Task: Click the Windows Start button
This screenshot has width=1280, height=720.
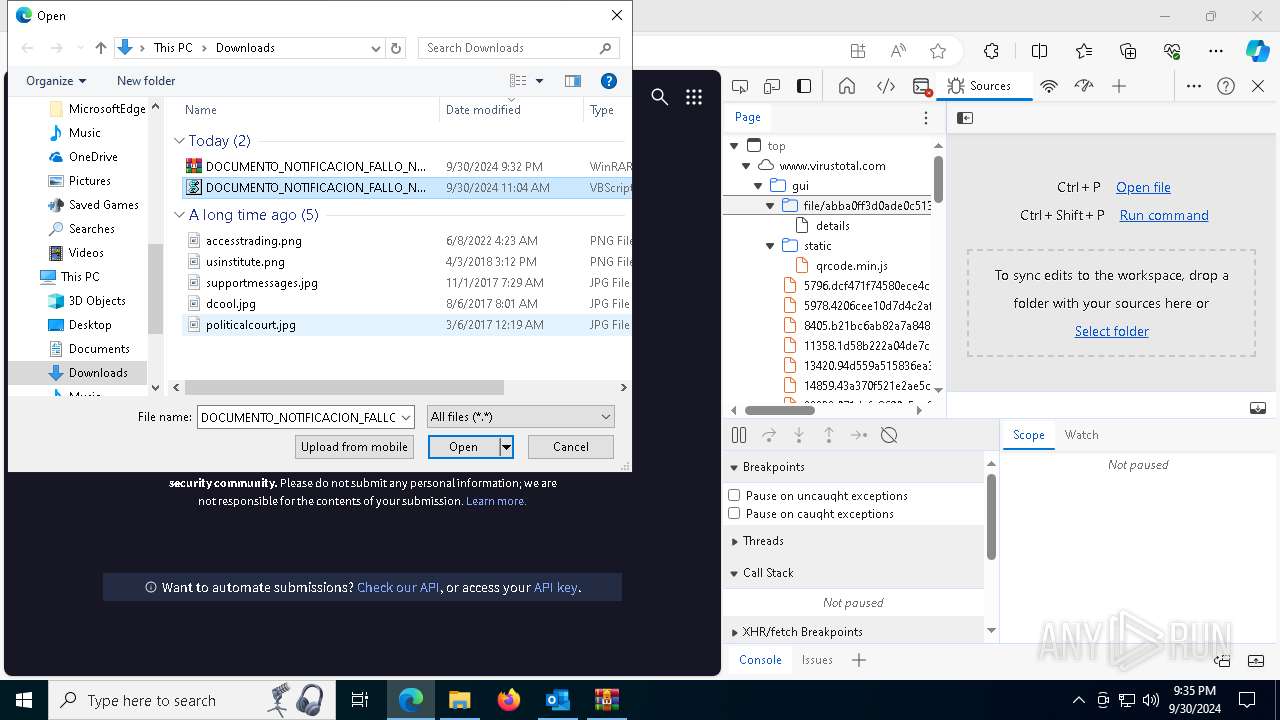Action: [24, 700]
